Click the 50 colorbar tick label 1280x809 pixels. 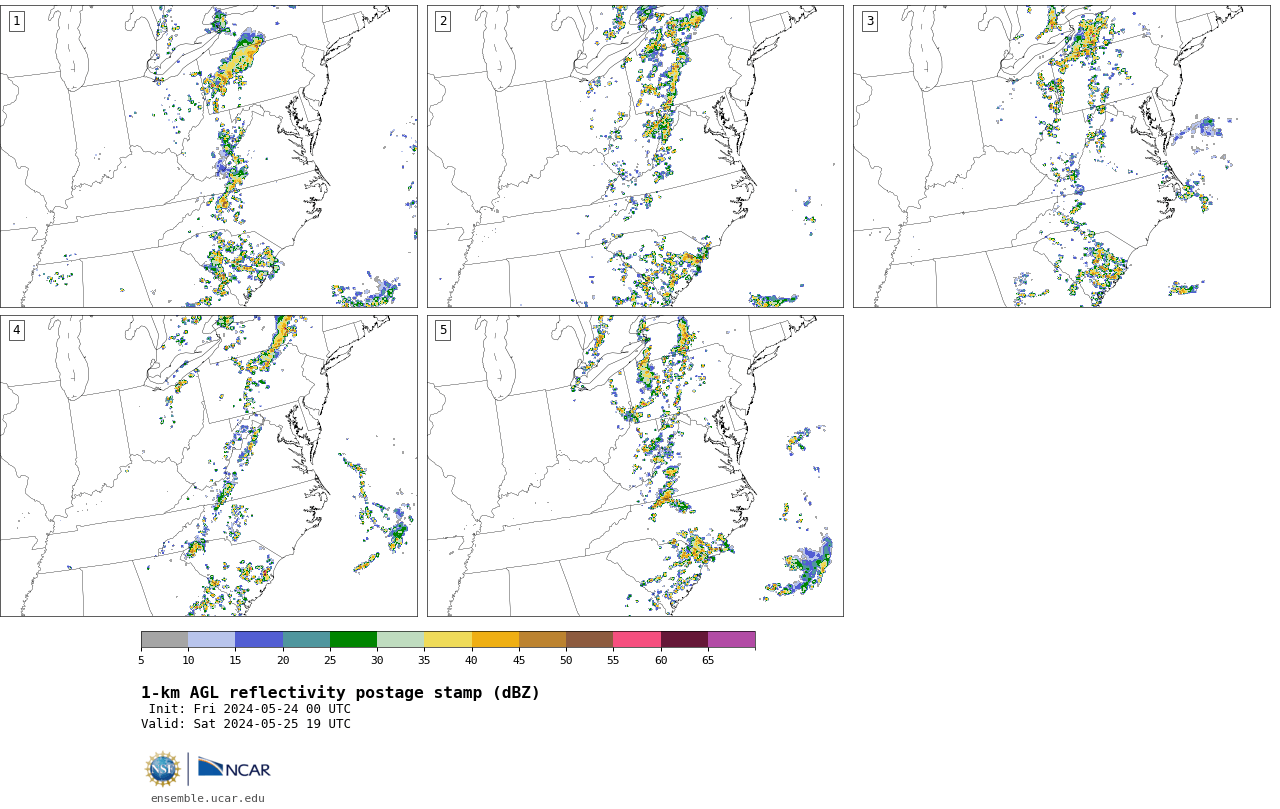pos(566,660)
